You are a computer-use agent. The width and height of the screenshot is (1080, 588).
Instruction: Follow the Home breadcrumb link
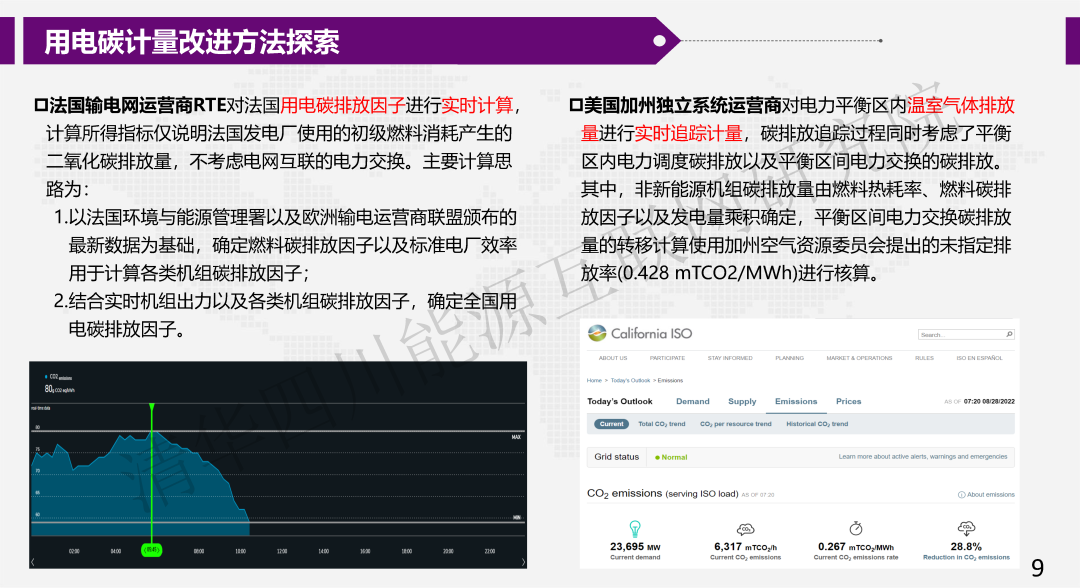pyautogui.click(x=594, y=380)
